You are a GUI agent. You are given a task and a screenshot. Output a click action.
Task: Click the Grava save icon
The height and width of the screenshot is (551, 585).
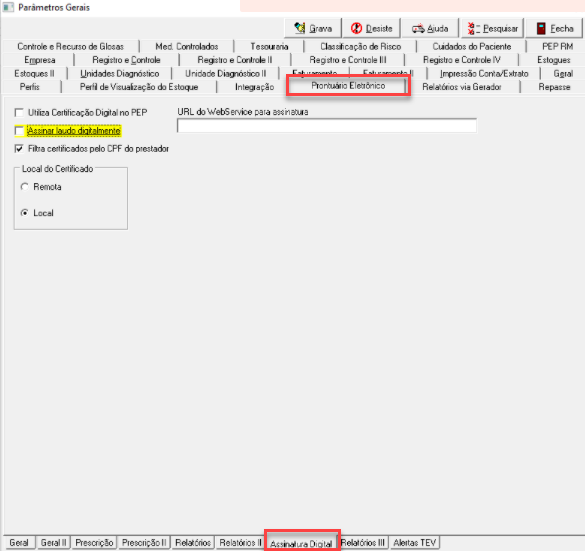(300, 28)
